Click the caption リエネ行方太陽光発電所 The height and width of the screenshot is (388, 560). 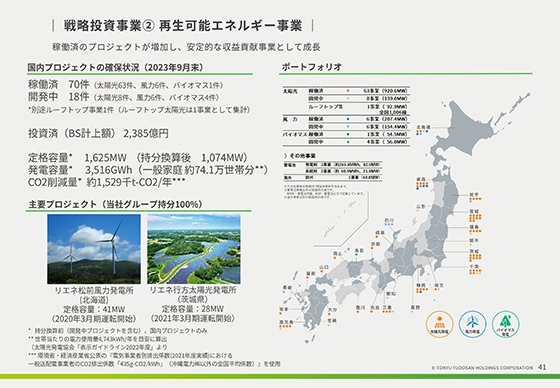(193, 290)
